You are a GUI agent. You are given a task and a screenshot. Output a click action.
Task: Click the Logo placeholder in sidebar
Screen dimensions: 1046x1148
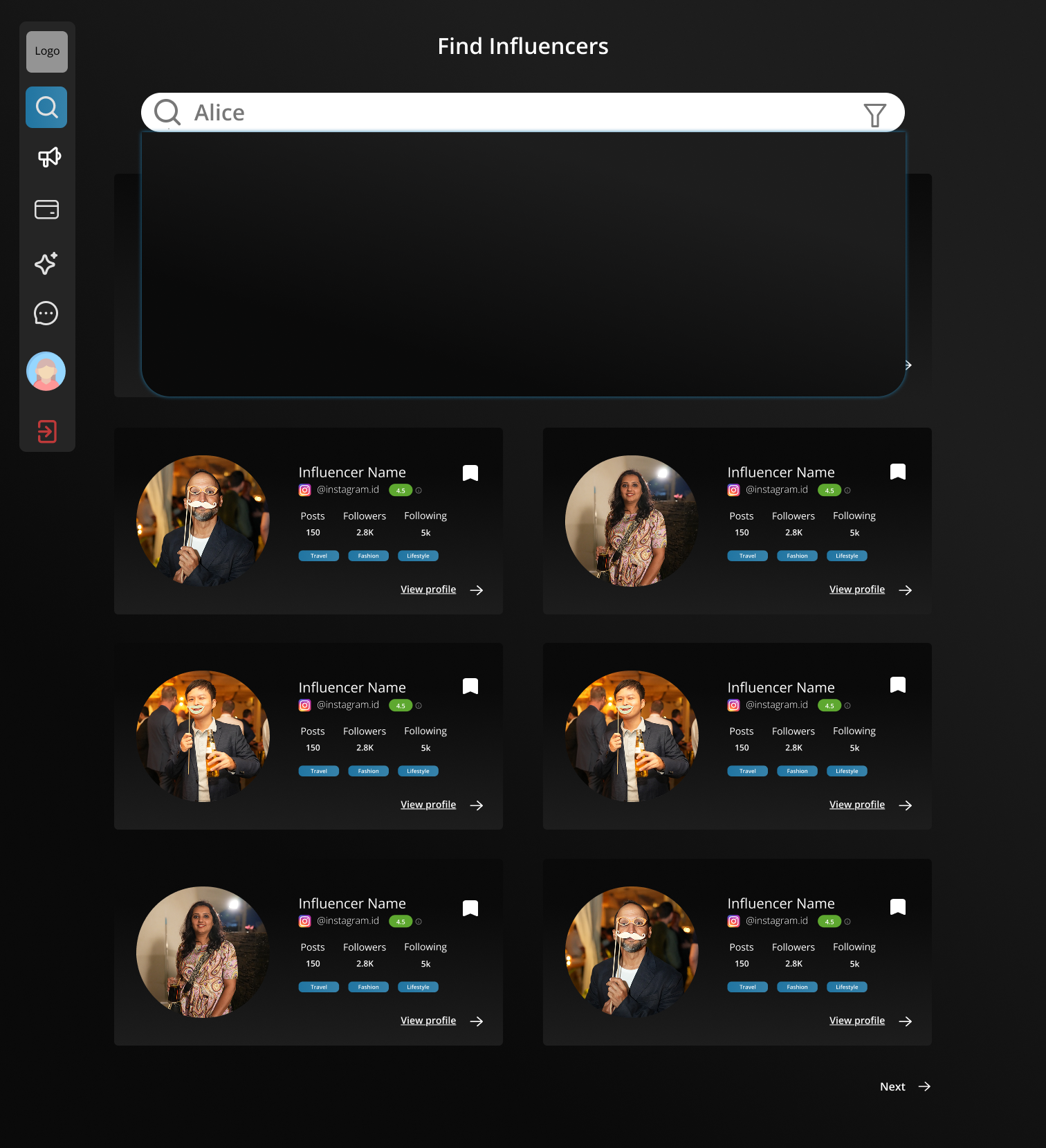pos(47,52)
